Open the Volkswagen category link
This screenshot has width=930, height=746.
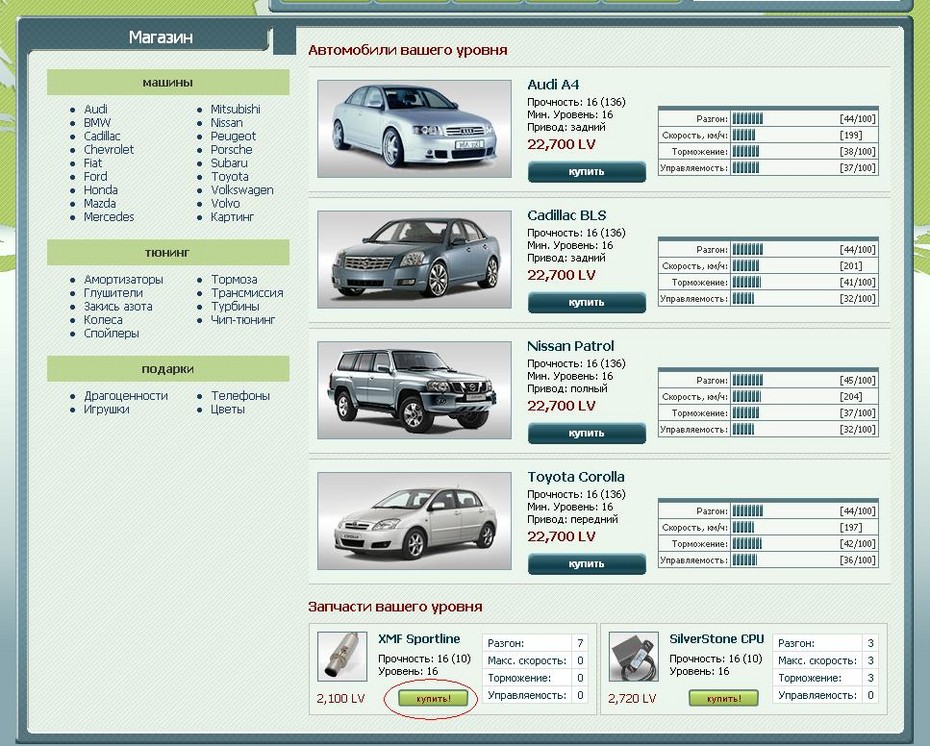(x=242, y=190)
